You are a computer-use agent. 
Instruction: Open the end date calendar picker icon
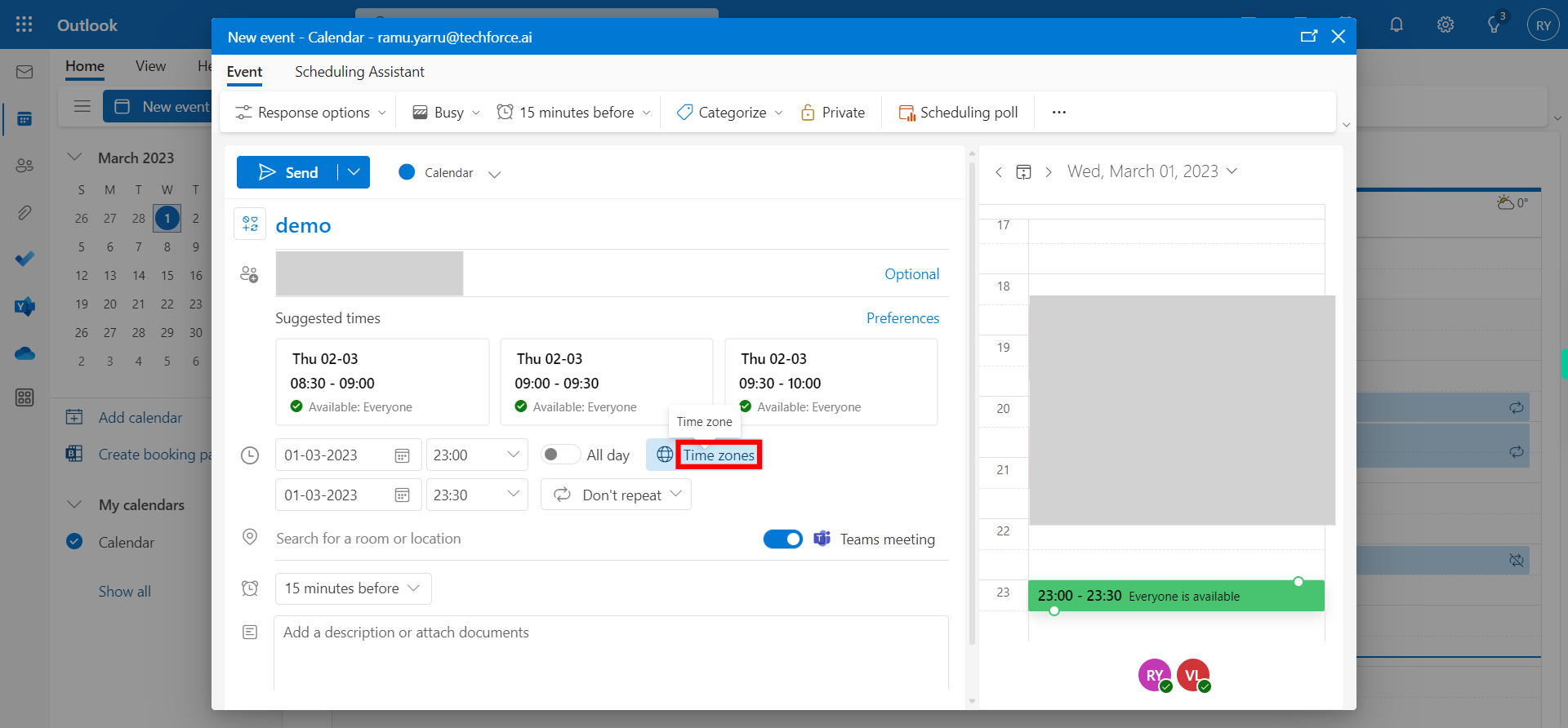402,495
